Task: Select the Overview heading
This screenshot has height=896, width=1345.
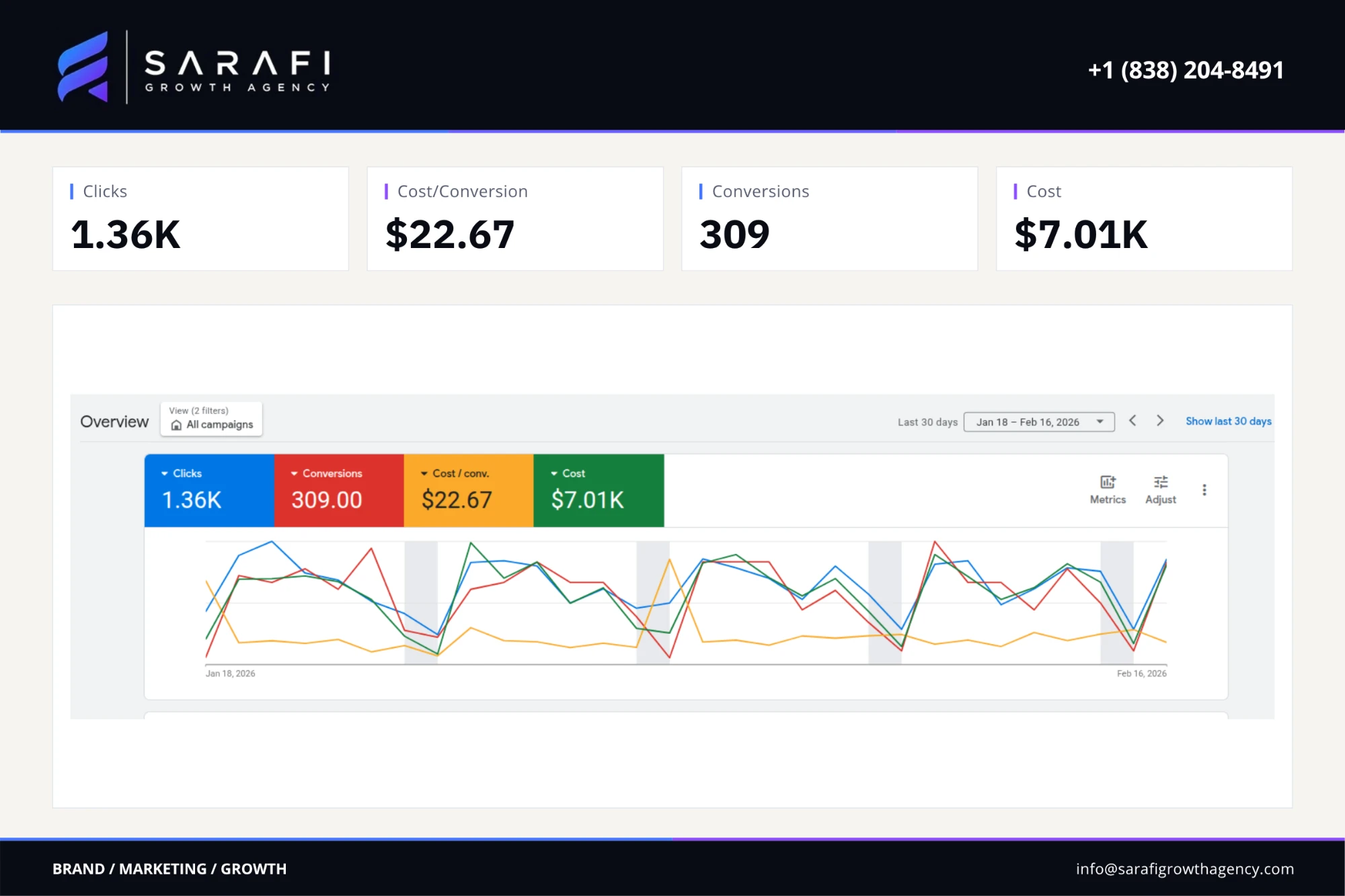Action: pos(114,421)
